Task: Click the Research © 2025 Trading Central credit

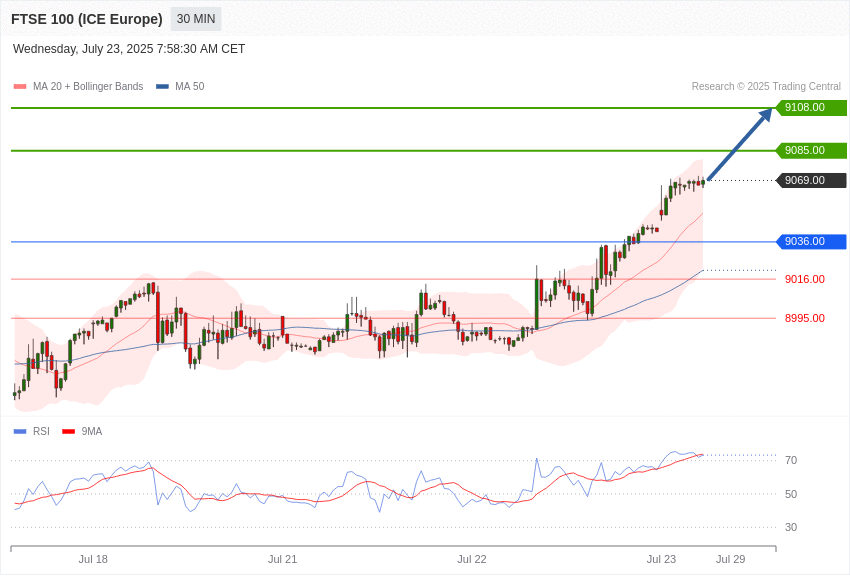Action: click(x=766, y=87)
